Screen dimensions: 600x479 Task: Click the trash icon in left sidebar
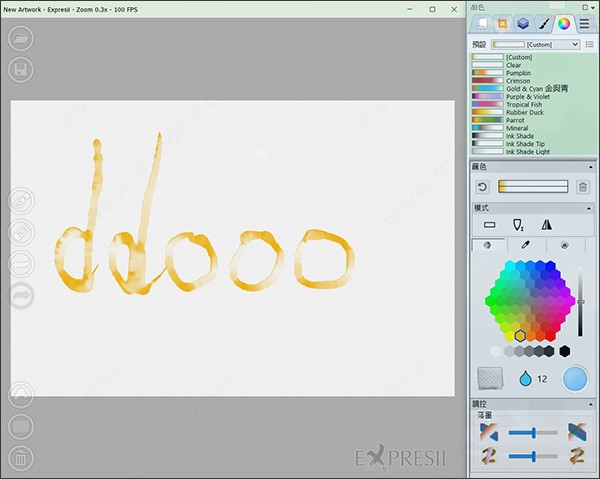tap(21, 458)
